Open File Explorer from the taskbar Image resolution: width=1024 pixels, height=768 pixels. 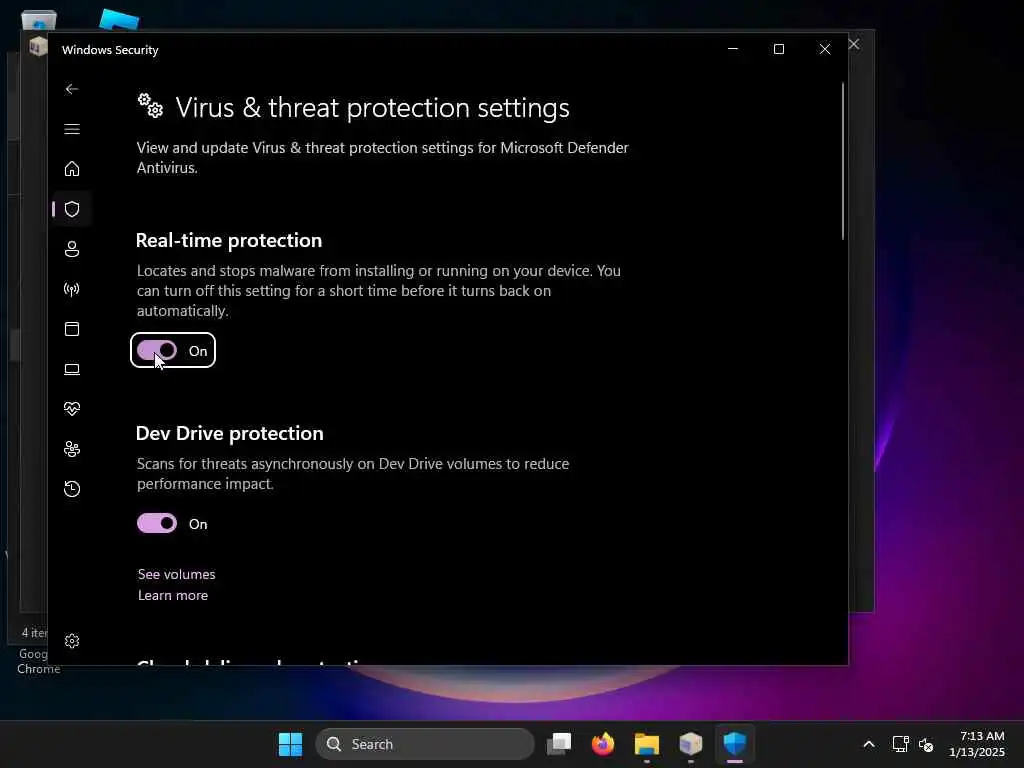click(647, 744)
